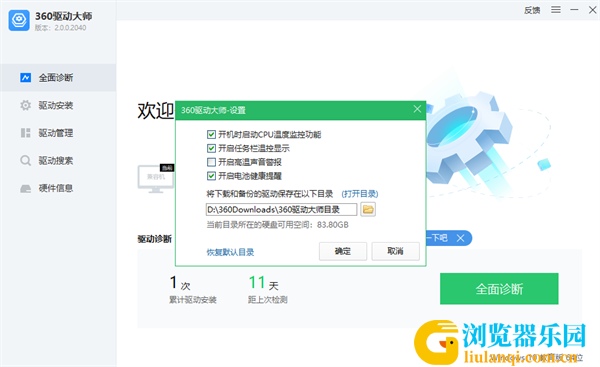Click the 打开目录 link
Viewport: 600px width, 367px height.
[360, 194]
